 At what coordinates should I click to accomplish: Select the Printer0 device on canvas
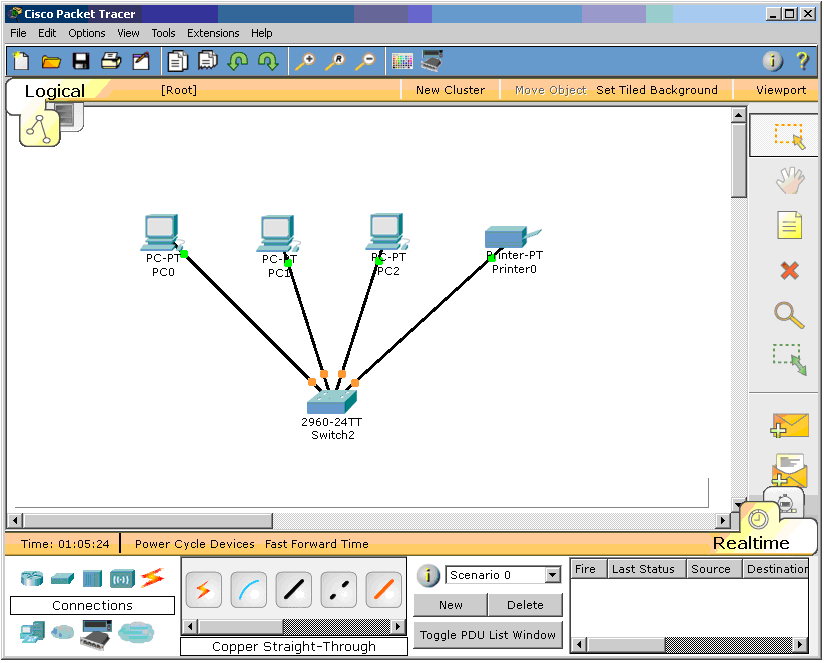(x=512, y=237)
